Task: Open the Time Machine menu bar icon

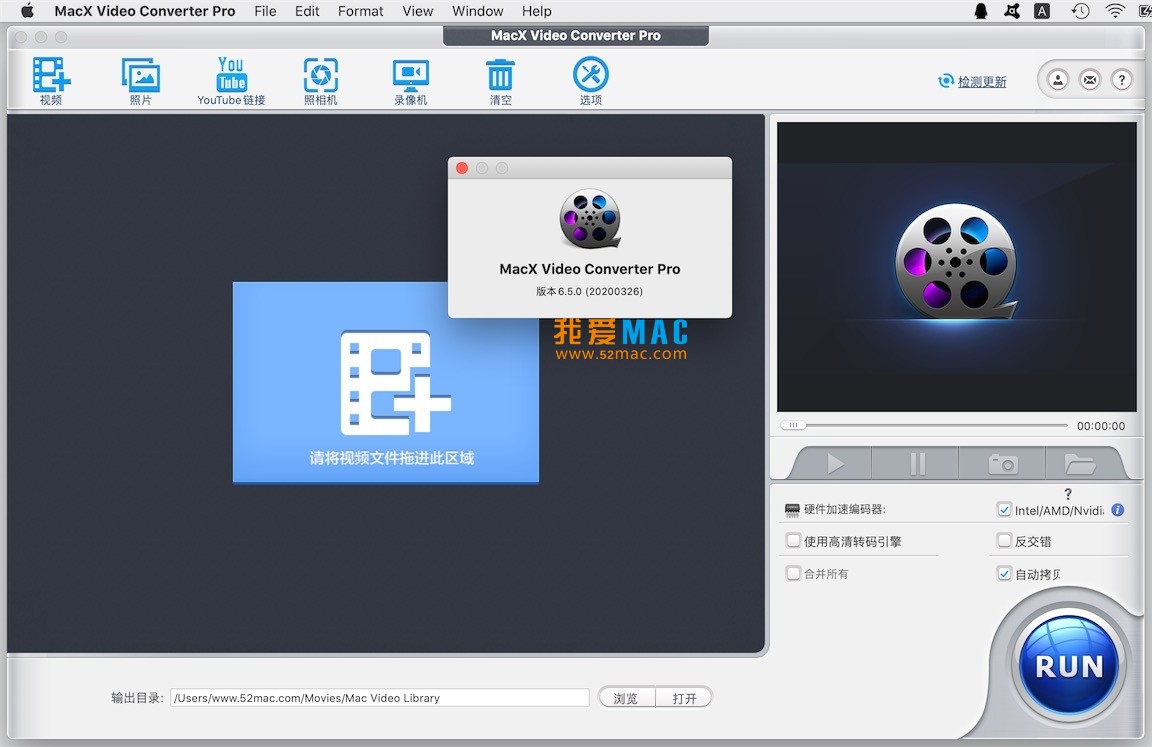Action: click(x=1080, y=11)
